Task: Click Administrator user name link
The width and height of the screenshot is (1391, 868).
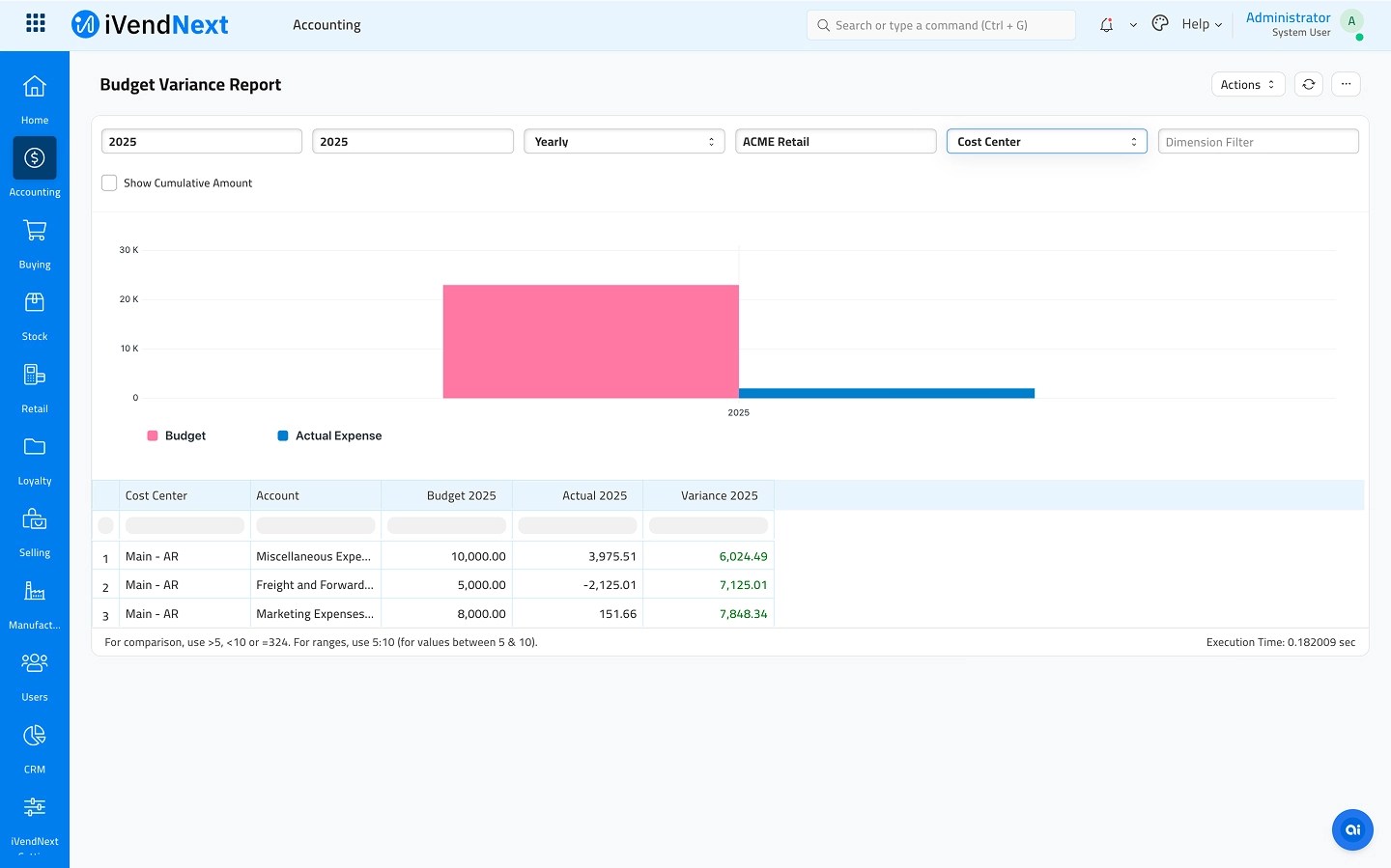Action: 1288,17
